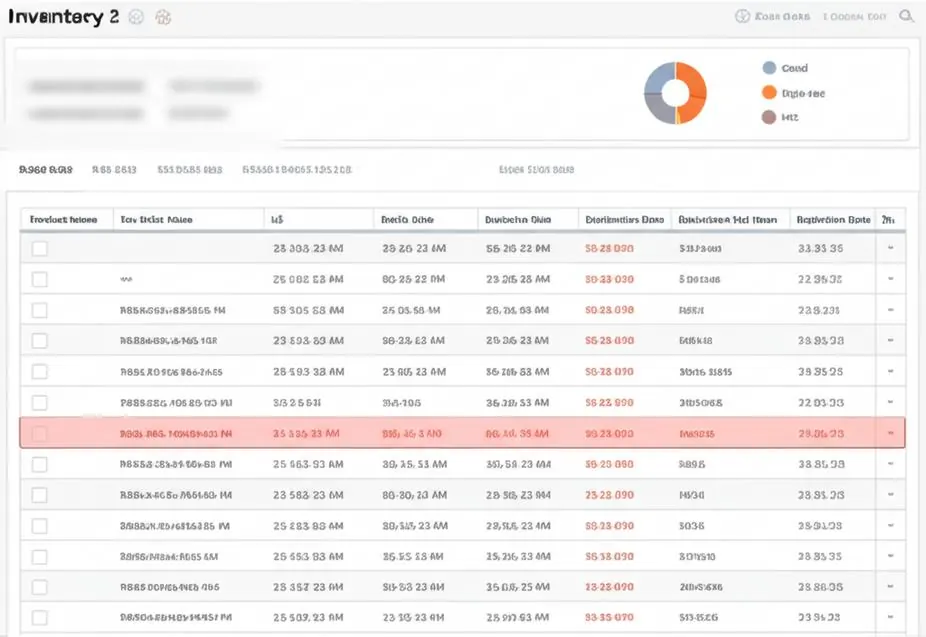Click the icon in the last table header column
This screenshot has width=926, height=637.
pos(888,220)
